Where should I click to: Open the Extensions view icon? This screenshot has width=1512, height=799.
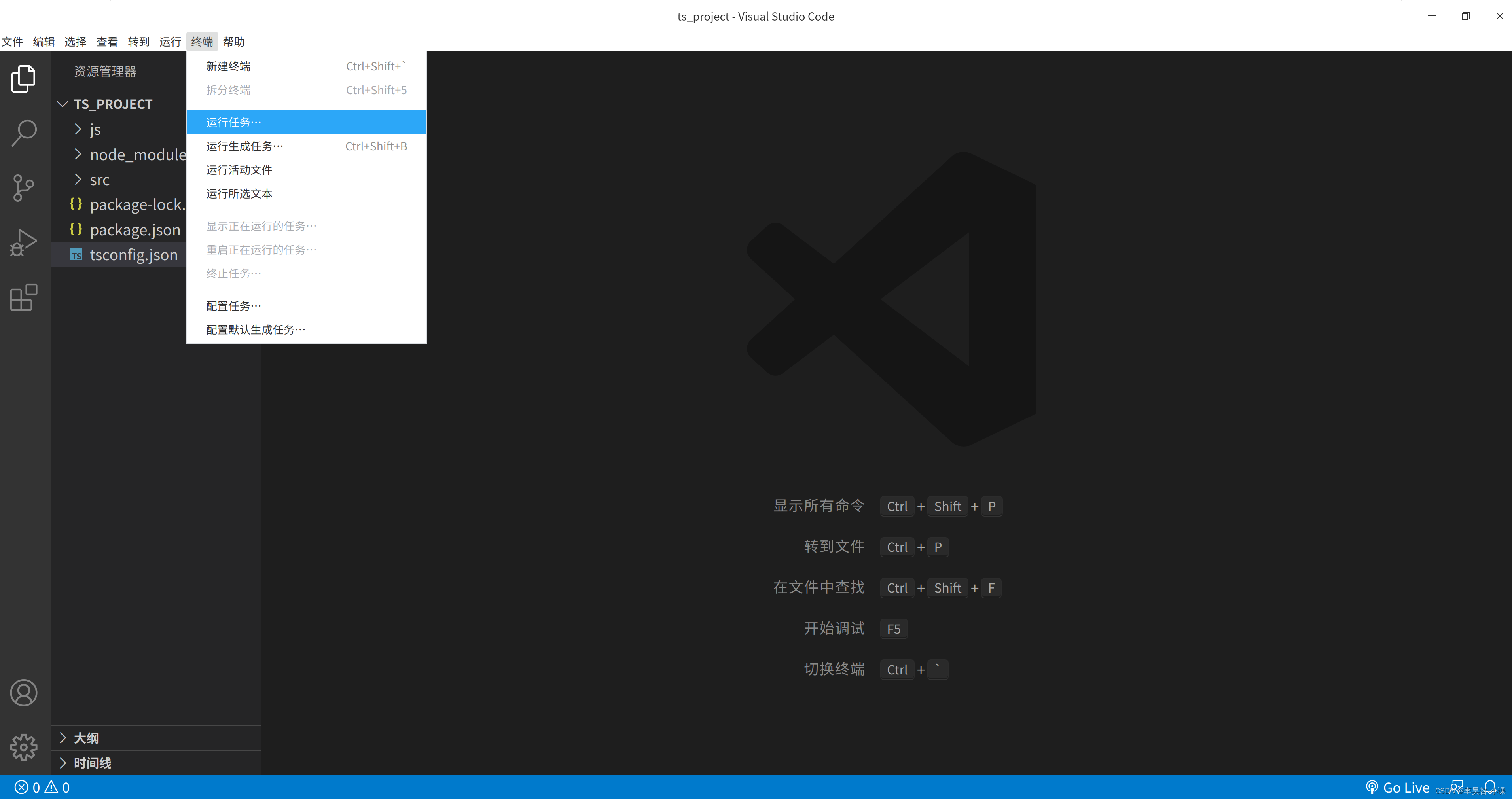point(23,297)
